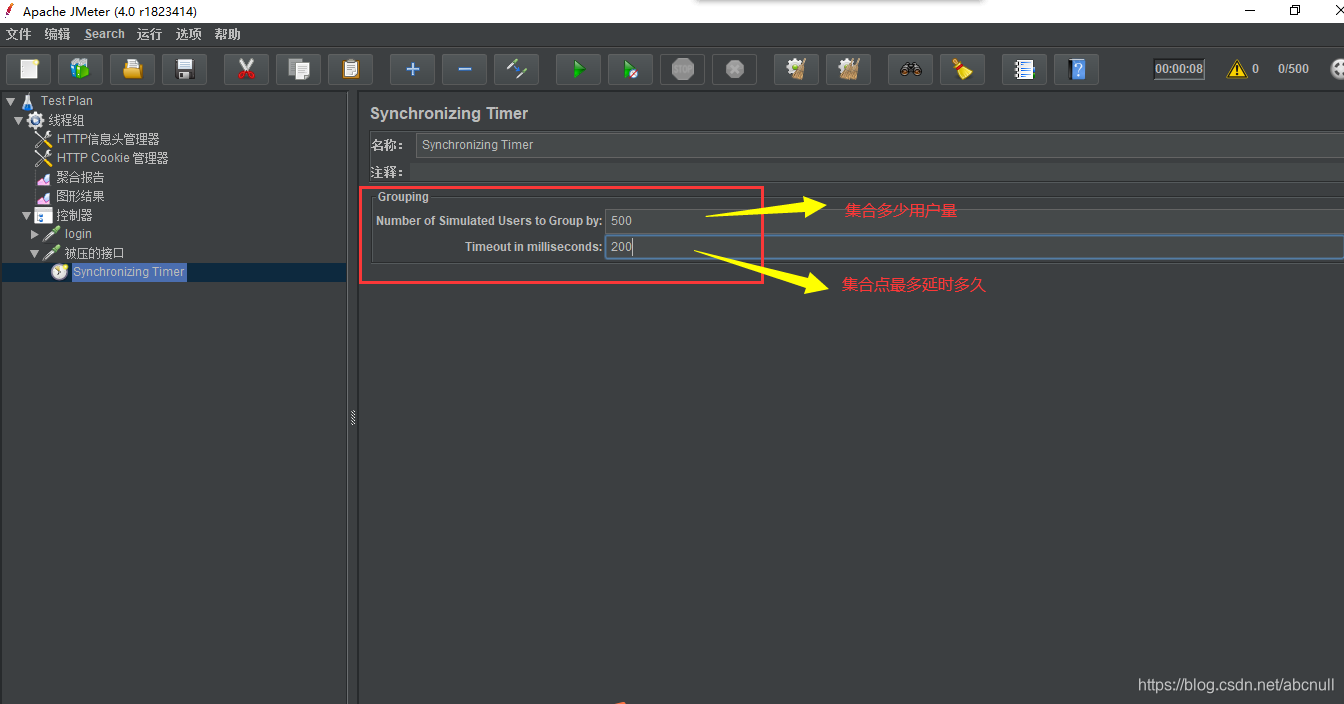Open the Templates icon in toolbar
This screenshot has height=704, width=1344.
tap(80, 69)
